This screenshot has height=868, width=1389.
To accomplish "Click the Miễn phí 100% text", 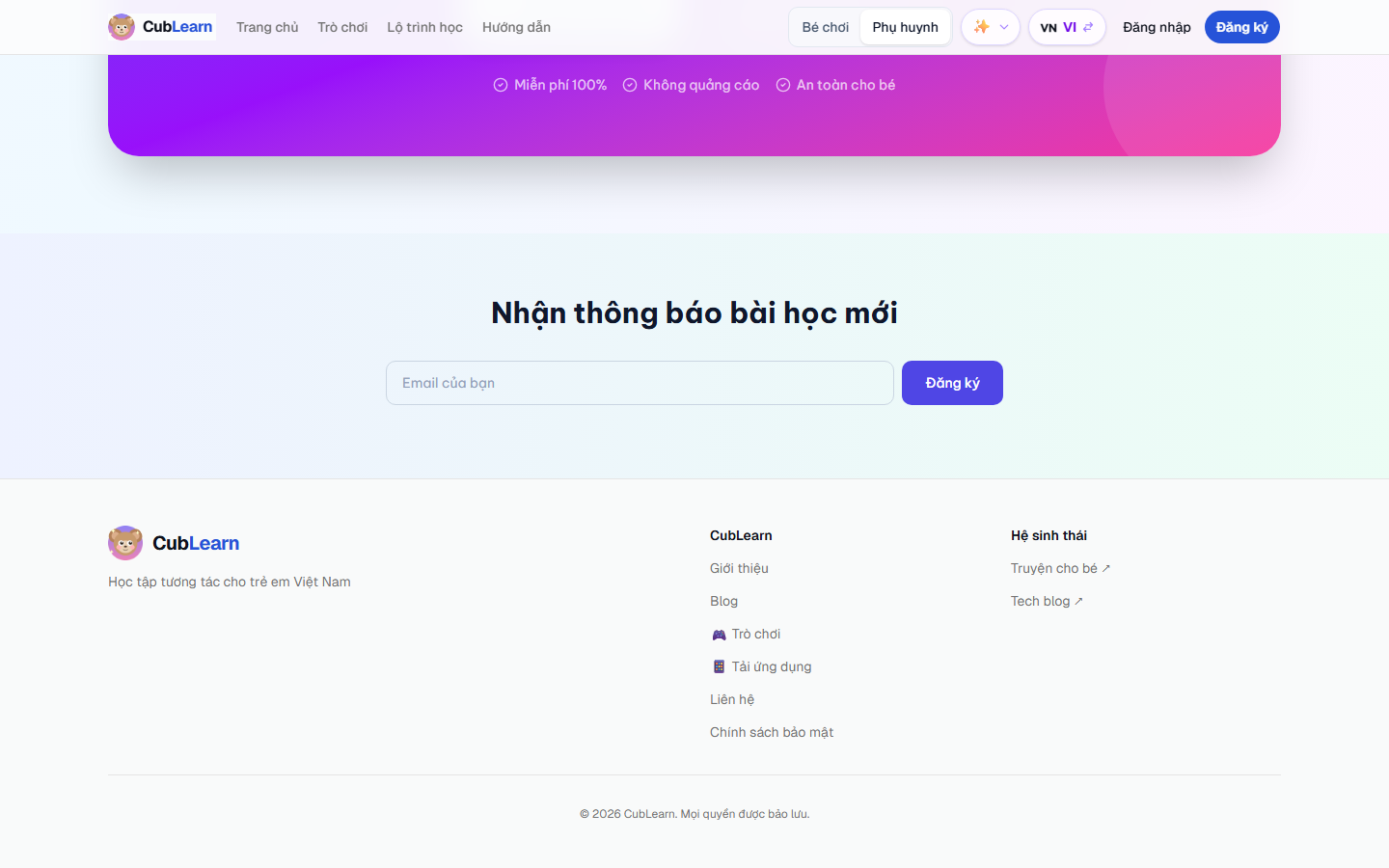I will click(560, 85).
